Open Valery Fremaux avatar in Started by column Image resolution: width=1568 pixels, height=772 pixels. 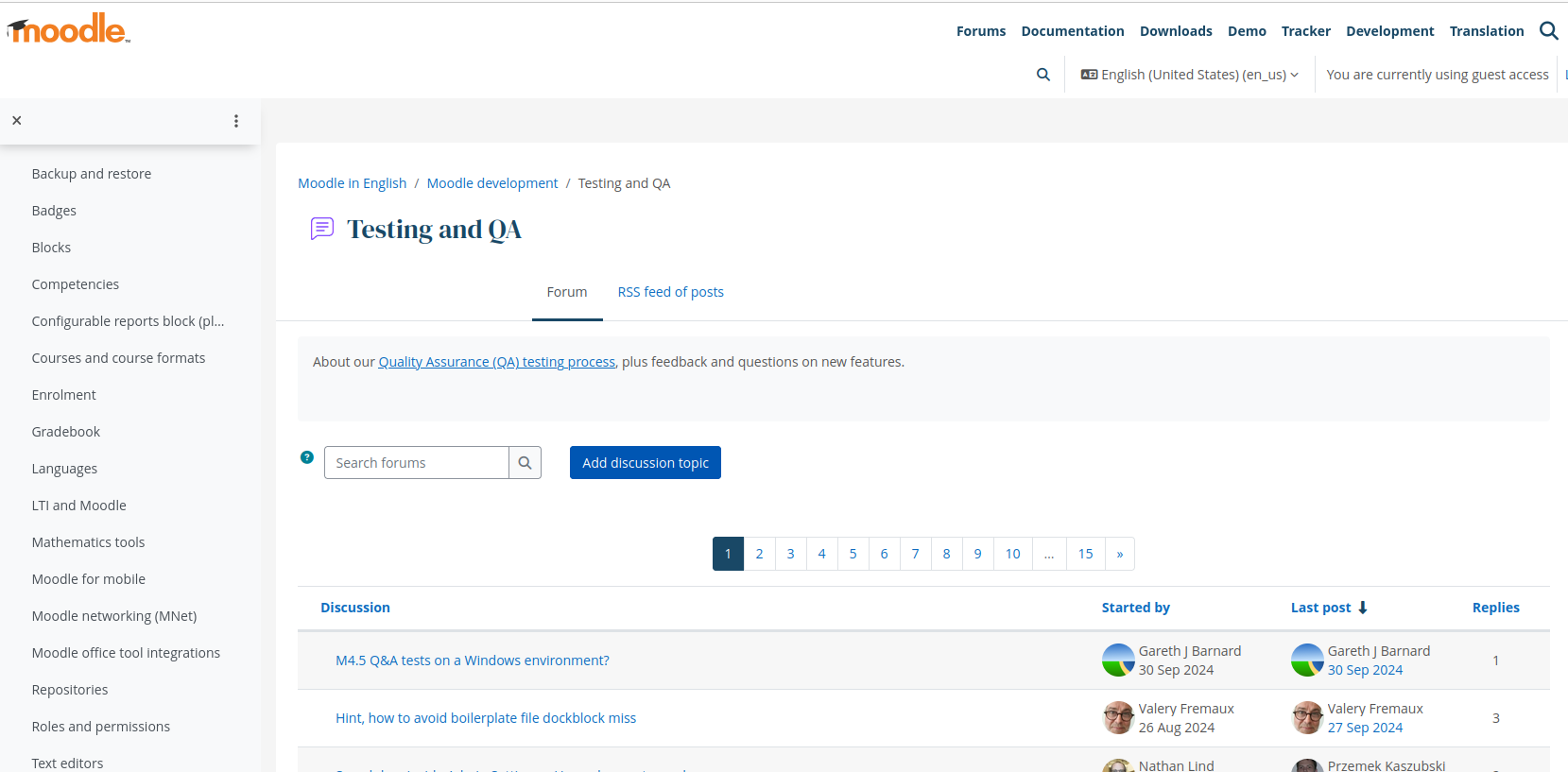(x=1118, y=718)
